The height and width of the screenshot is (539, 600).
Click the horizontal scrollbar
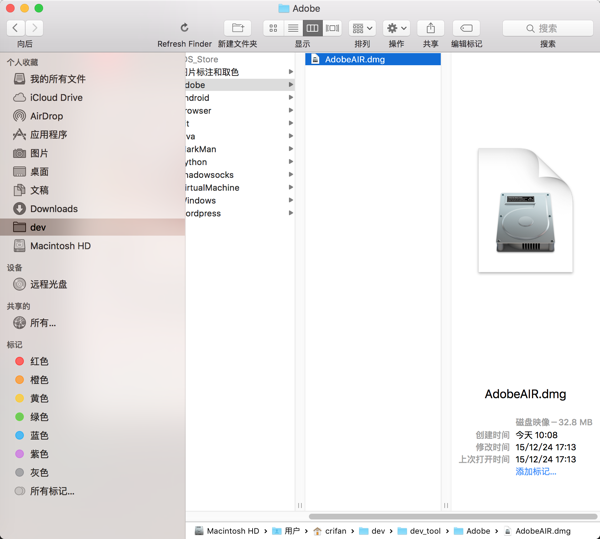[453, 516]
